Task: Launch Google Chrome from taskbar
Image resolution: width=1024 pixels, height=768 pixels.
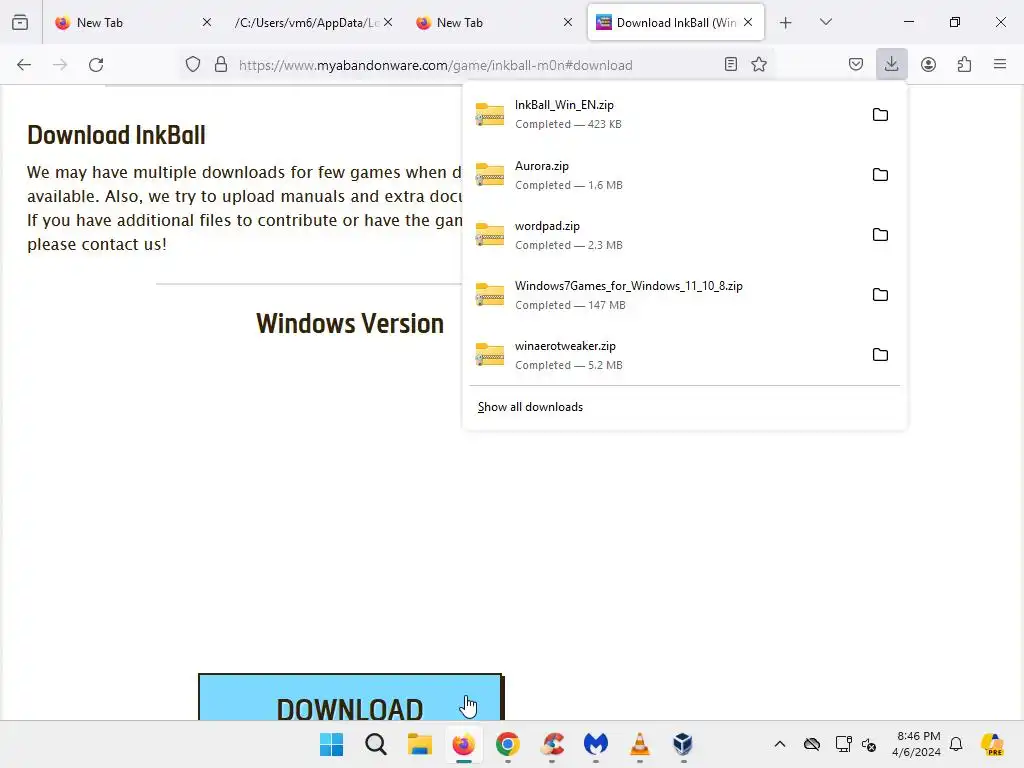Action: coord(507,744)
